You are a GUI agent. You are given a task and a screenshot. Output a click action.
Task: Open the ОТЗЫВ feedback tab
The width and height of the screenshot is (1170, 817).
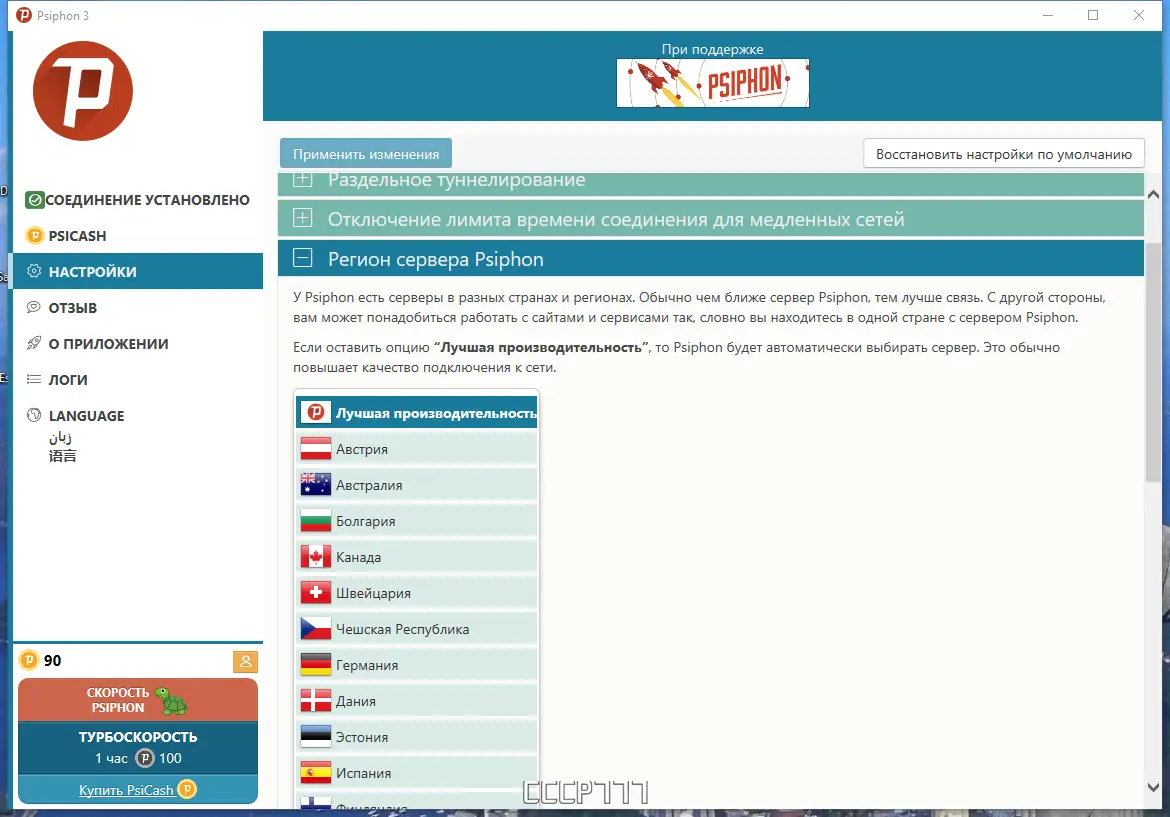pos(138,307)
